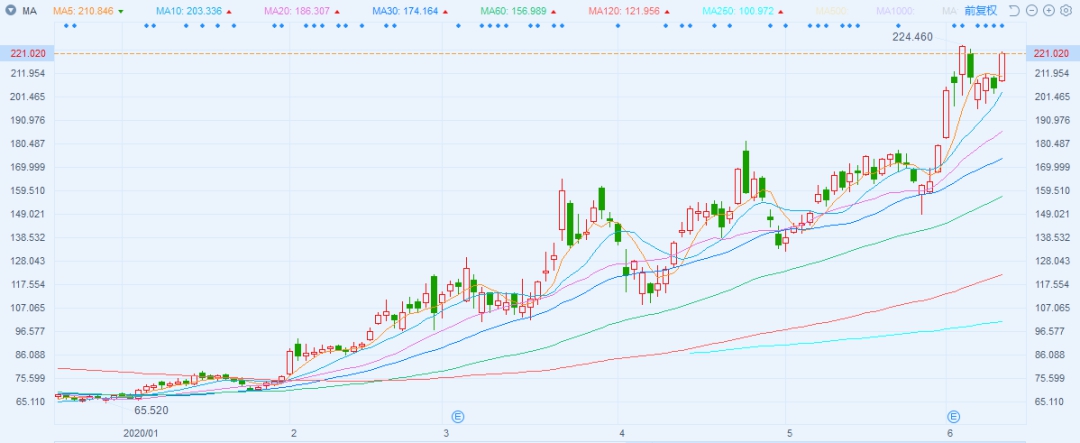The height and width of the screenshot is (443, 1080).
Task: Select the MA20: 186.307 legend entry
Action: pyautogui.click(x=296, y=11)
